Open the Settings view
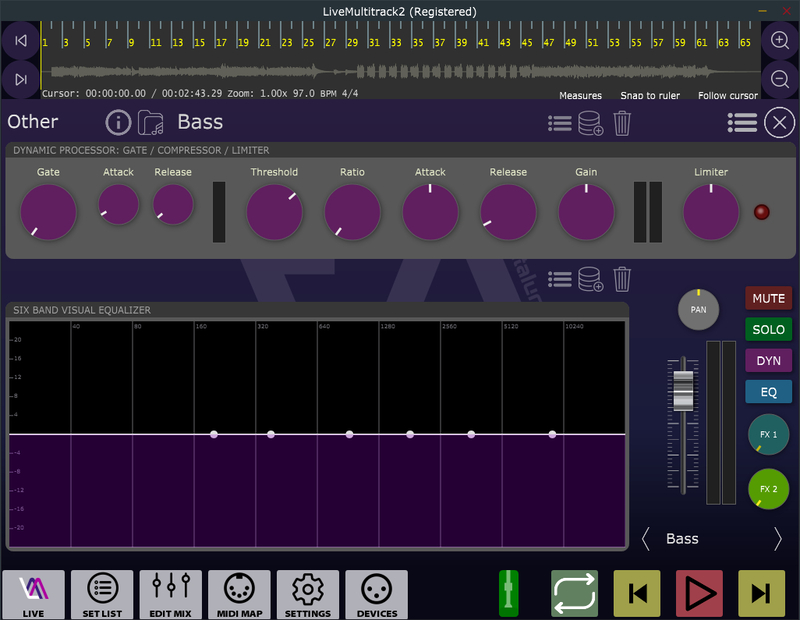800x620 pixels. coord(308,594)
